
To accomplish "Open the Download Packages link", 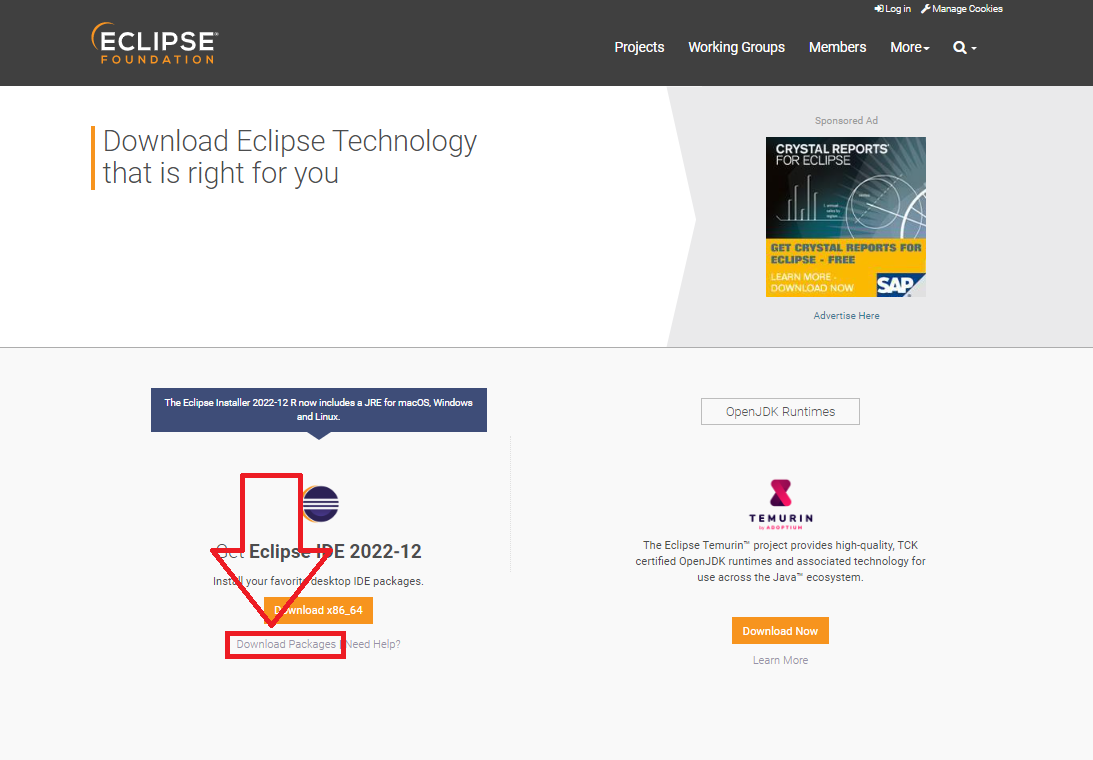I will (x=286, y=644).
